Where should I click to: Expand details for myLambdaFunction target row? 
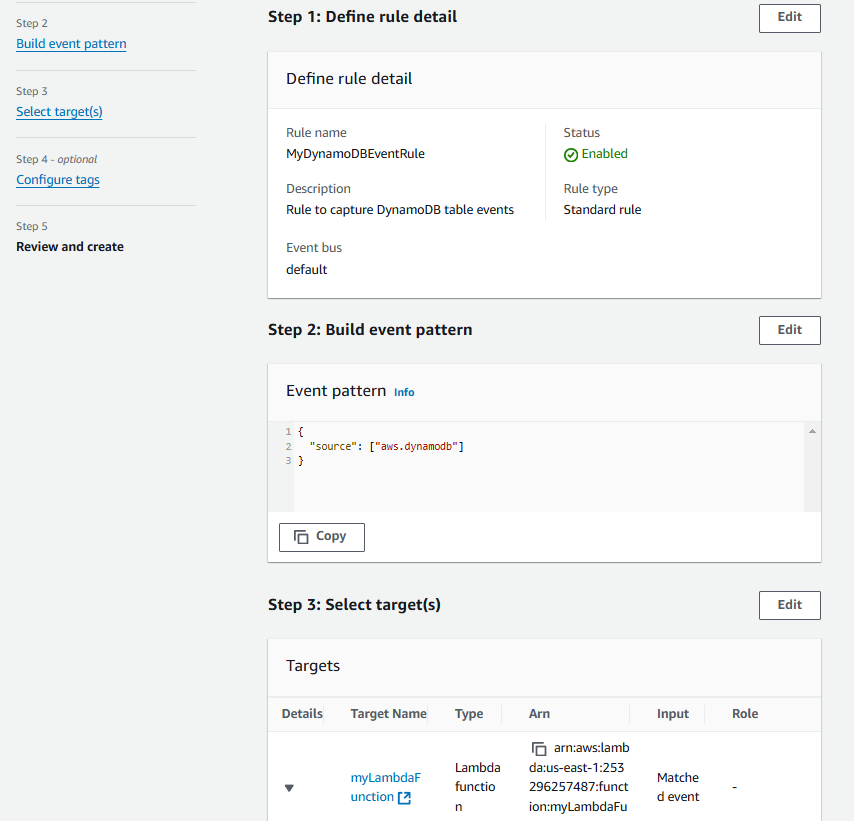pos(289,788)
